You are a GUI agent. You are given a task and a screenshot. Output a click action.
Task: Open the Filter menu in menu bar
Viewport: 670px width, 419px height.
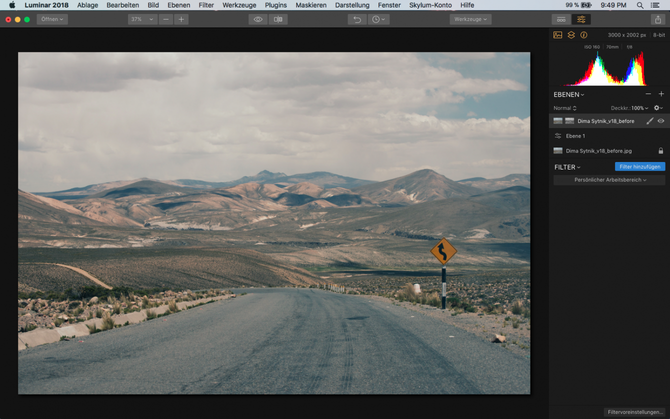point(206,5)
